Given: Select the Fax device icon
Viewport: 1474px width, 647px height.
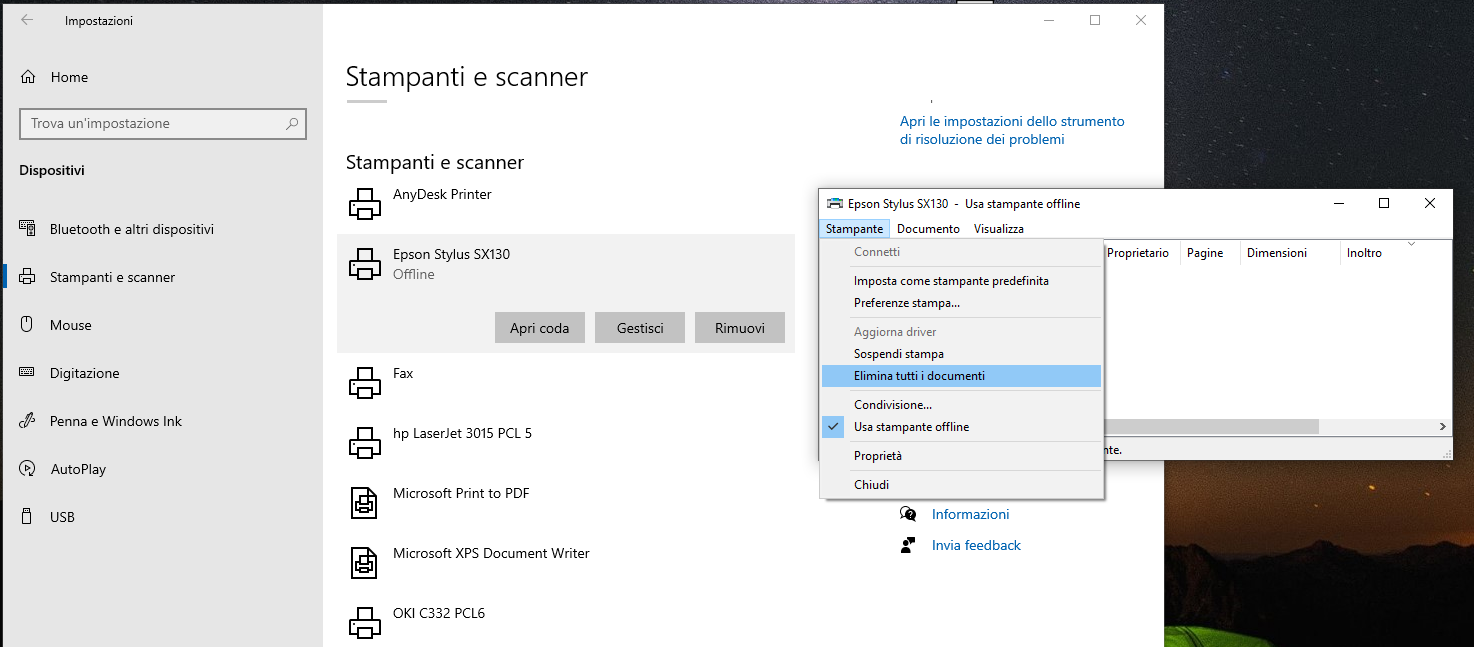Looking at the screenshot, I should point(365,383).
